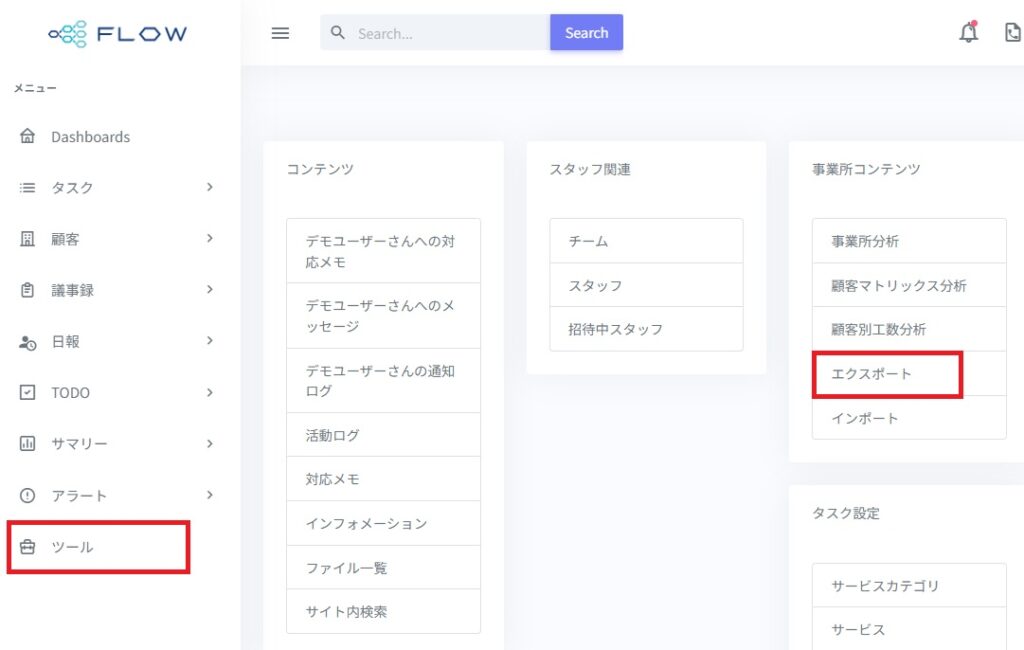
Task: Click the Search button
Action: 586,33
